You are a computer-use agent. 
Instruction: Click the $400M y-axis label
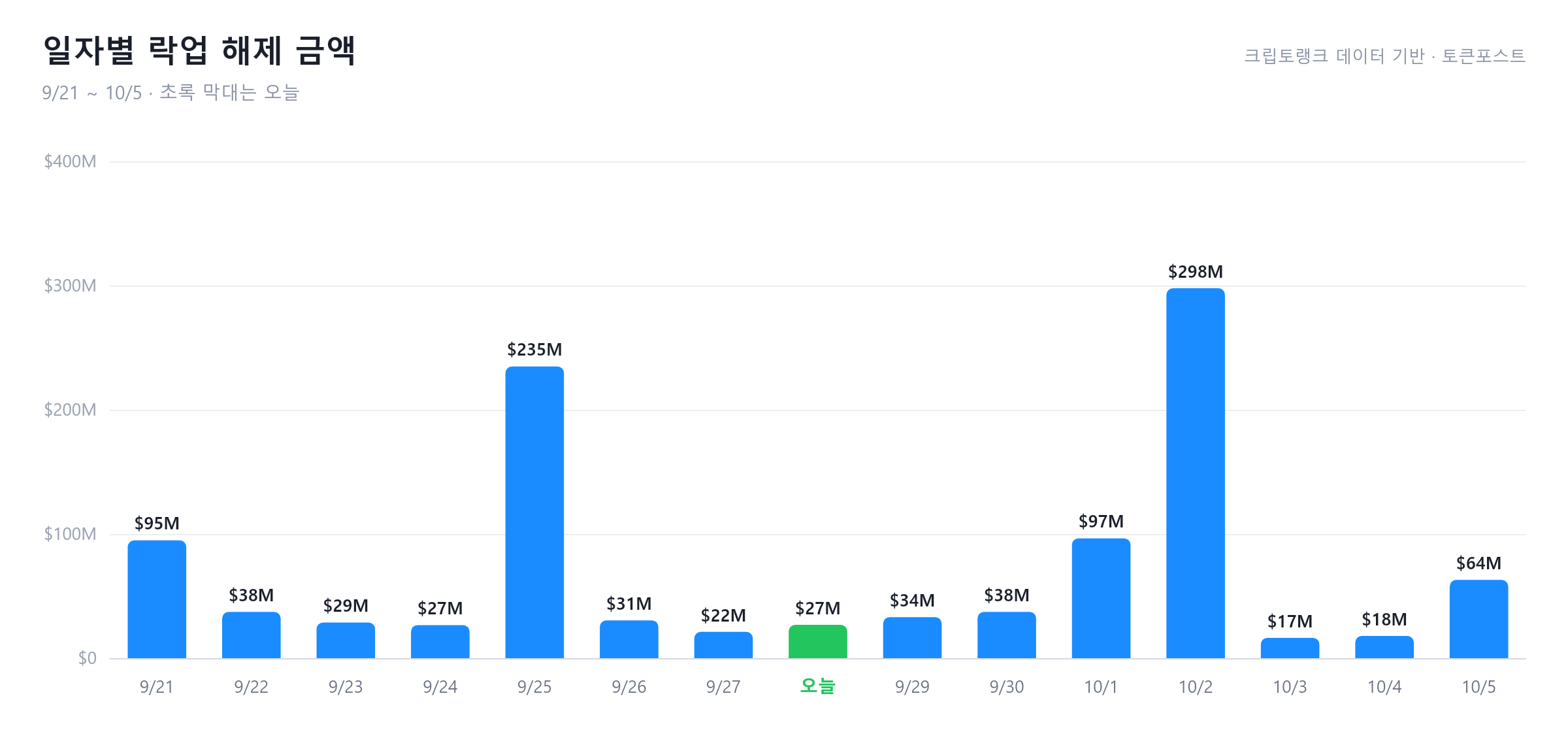70,161
